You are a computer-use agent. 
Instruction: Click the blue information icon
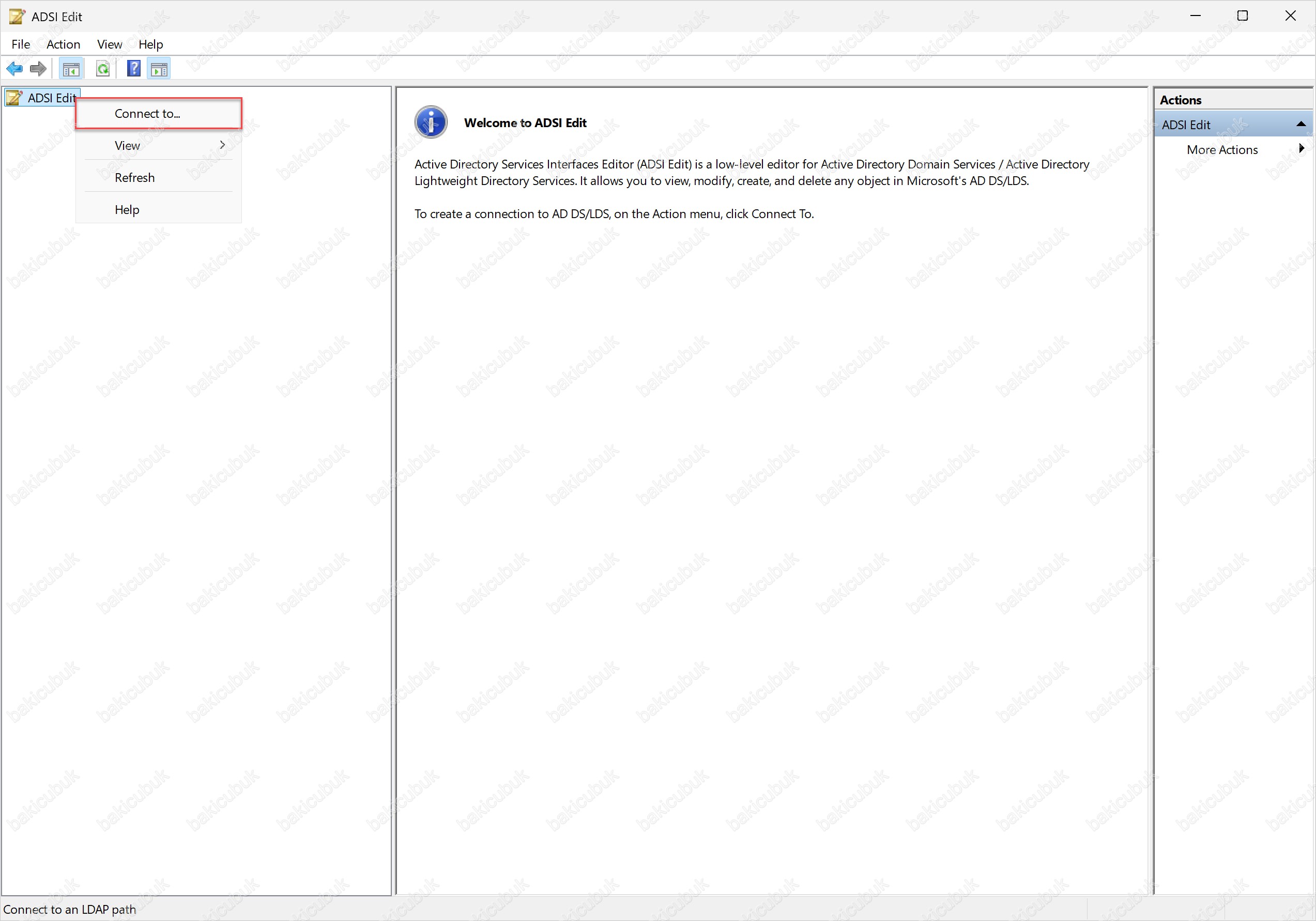pyautogui.click(x=431, y=122)
